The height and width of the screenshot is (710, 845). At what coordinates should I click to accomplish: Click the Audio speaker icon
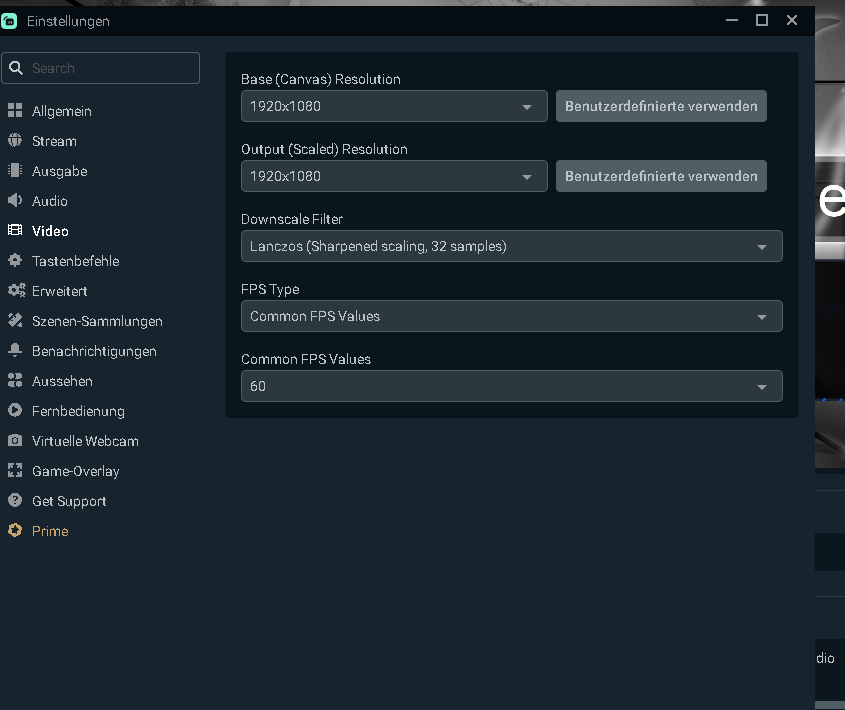coord(15,201)
